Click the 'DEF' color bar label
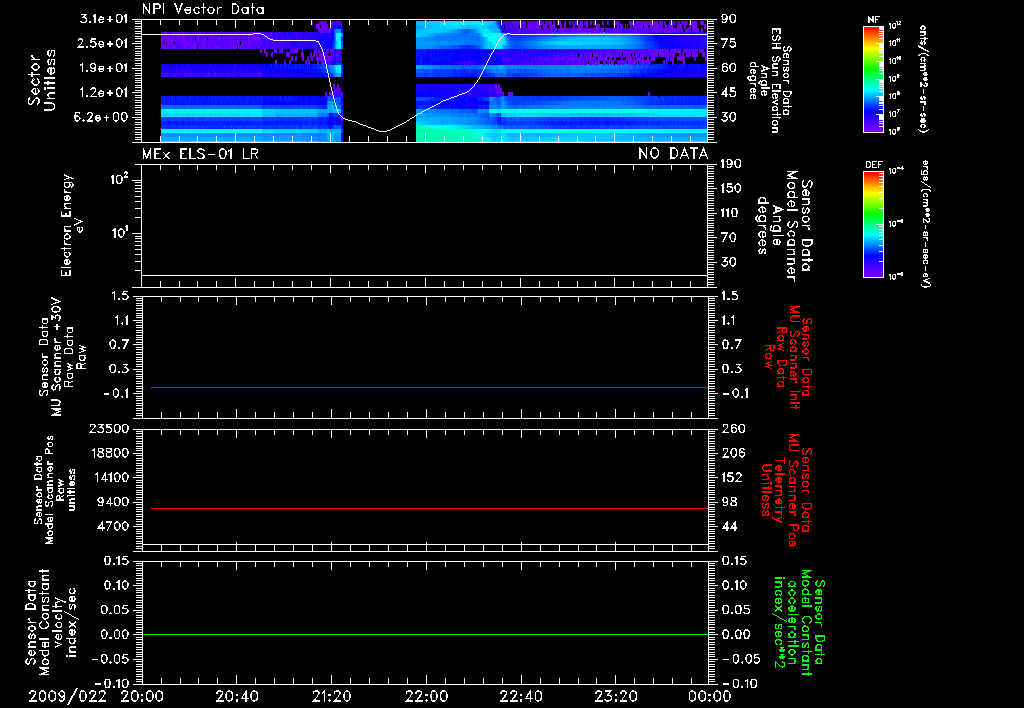The image size is (1024, 708). (874, 165)
